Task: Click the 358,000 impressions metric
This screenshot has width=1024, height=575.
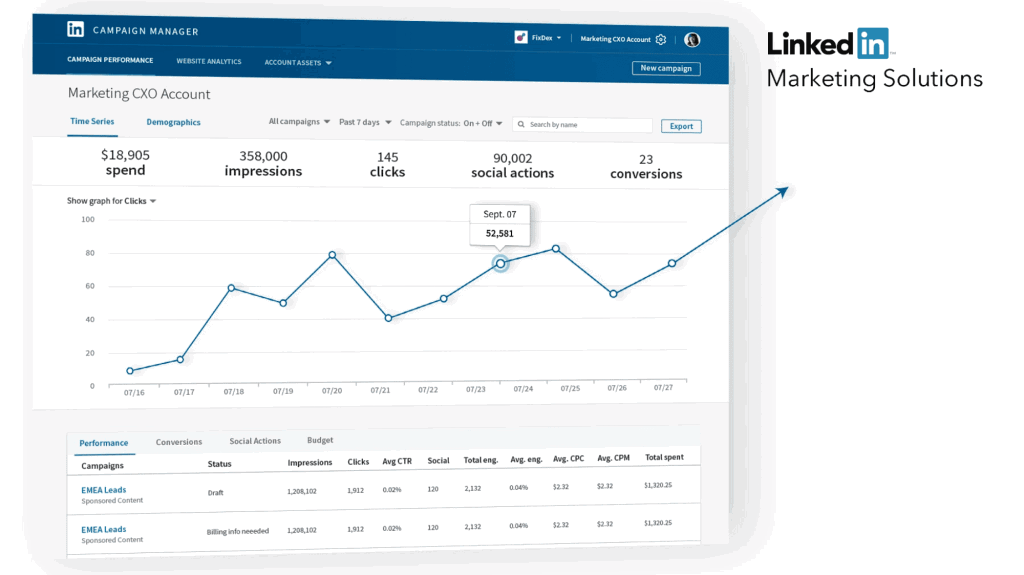Action: point(263,163)
